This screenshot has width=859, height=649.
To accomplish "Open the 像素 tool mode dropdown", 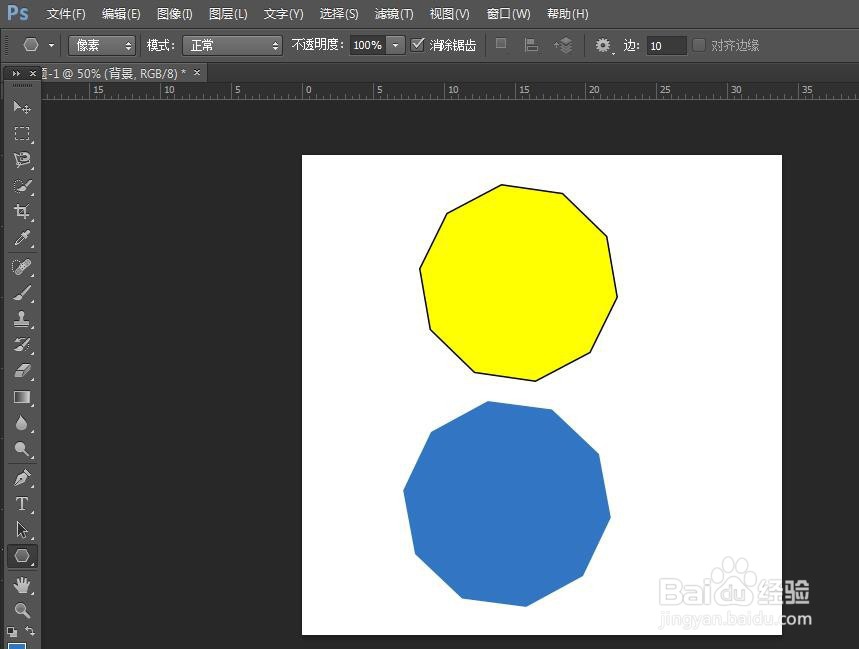I will click(x=102, y=45).
